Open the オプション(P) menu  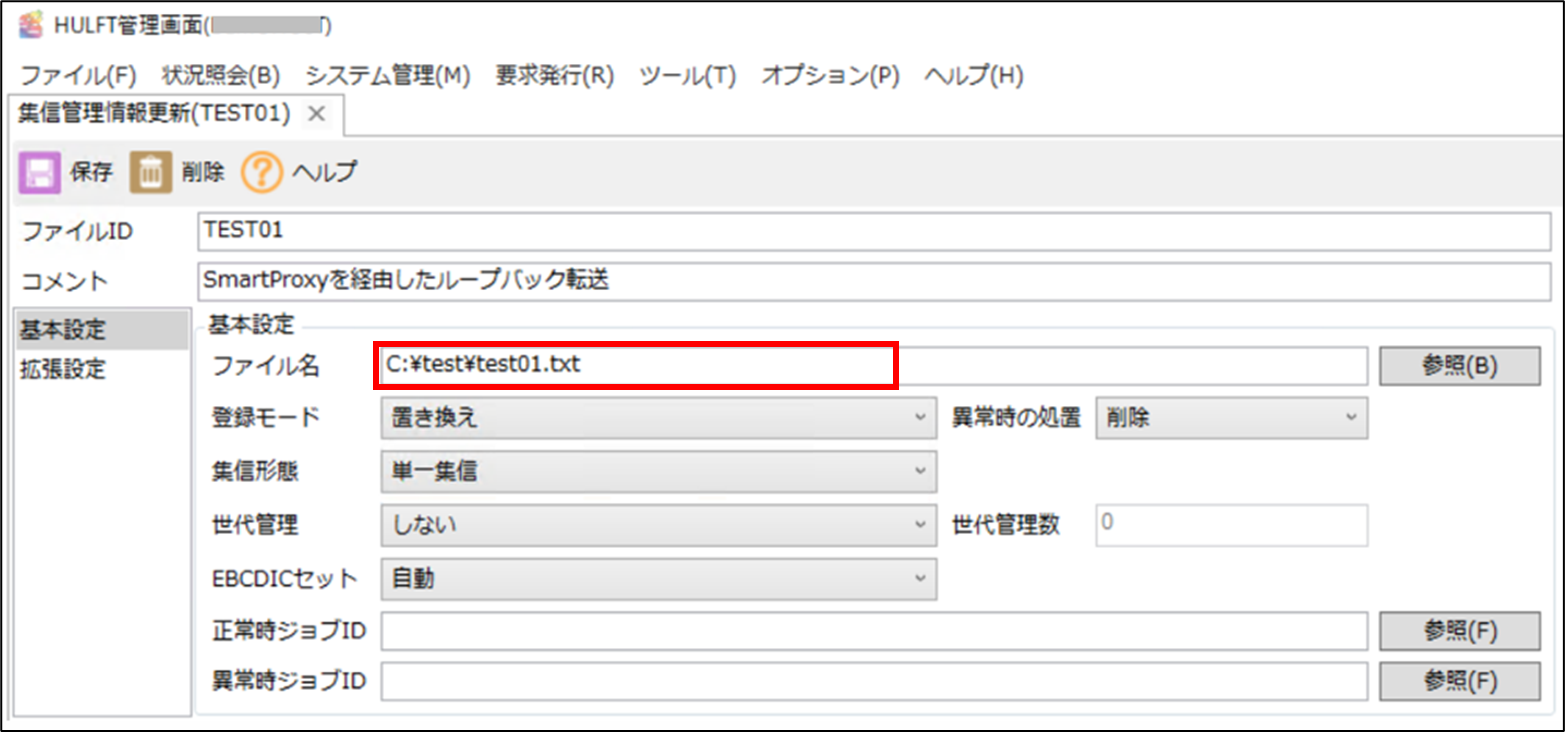pyautogui.click(x=831, y=75)
